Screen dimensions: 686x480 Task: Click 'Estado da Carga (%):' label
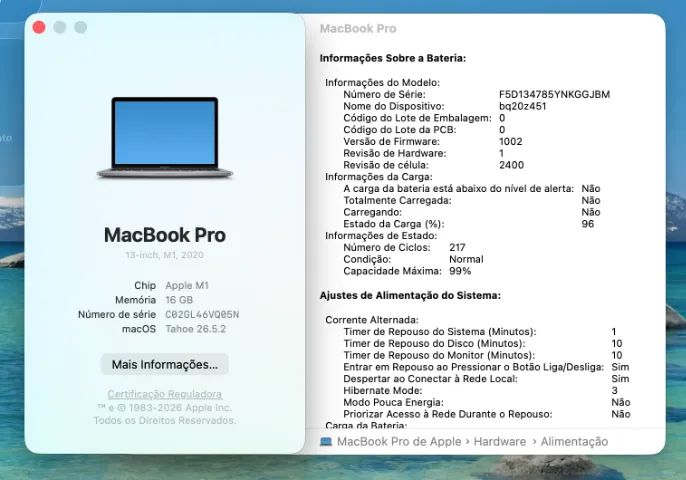394,224
